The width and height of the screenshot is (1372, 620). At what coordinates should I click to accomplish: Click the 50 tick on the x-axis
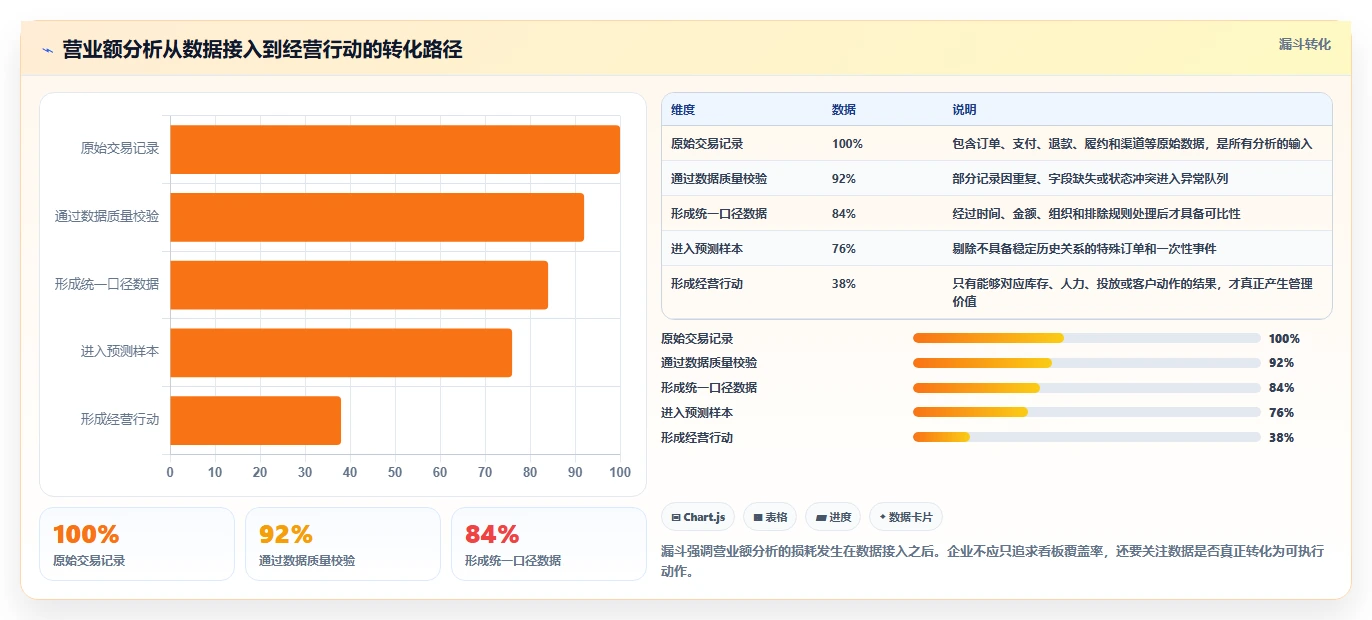(395, 472)
